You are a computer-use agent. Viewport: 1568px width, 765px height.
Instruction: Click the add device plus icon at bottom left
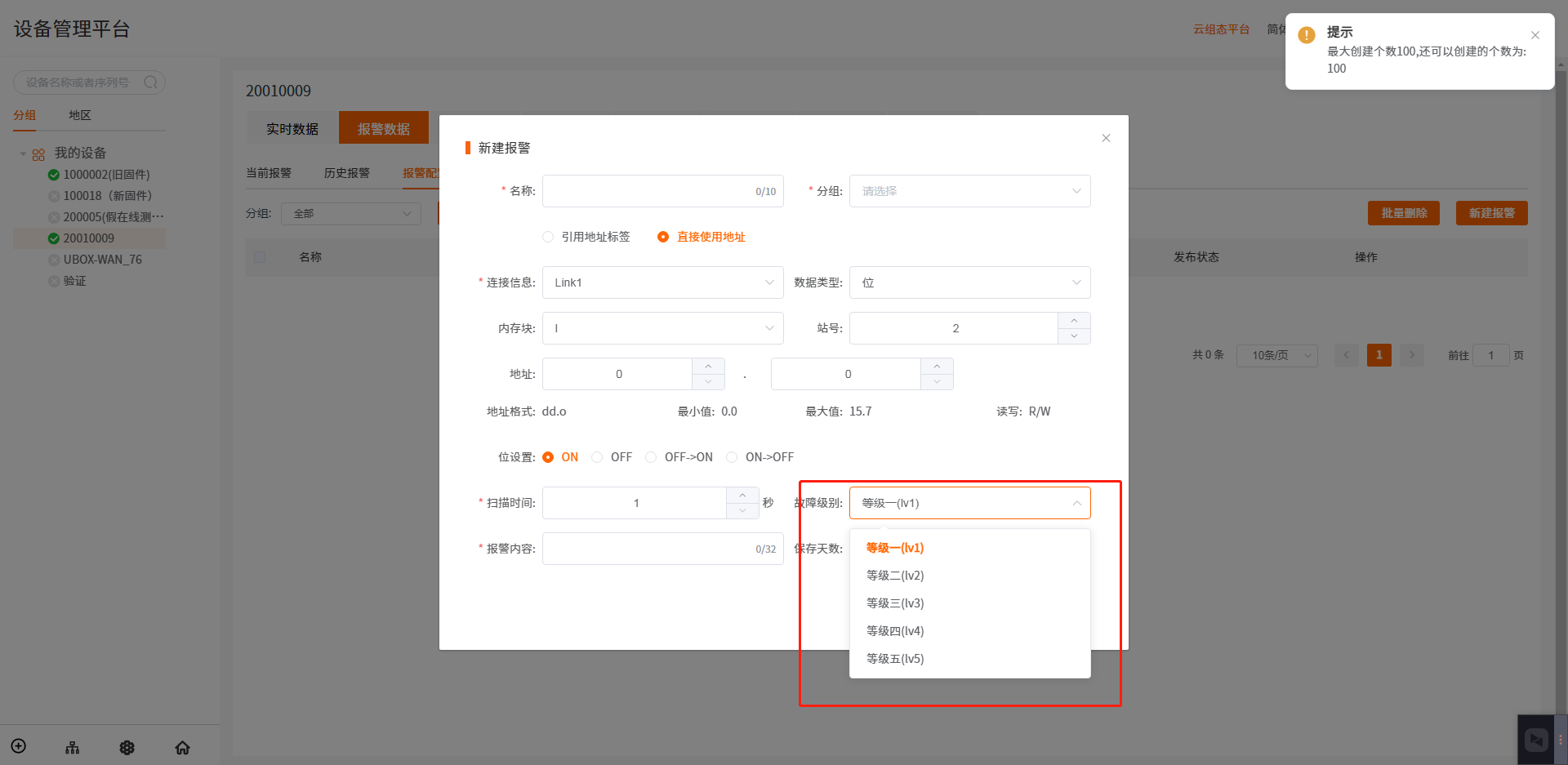coord(19,746)
